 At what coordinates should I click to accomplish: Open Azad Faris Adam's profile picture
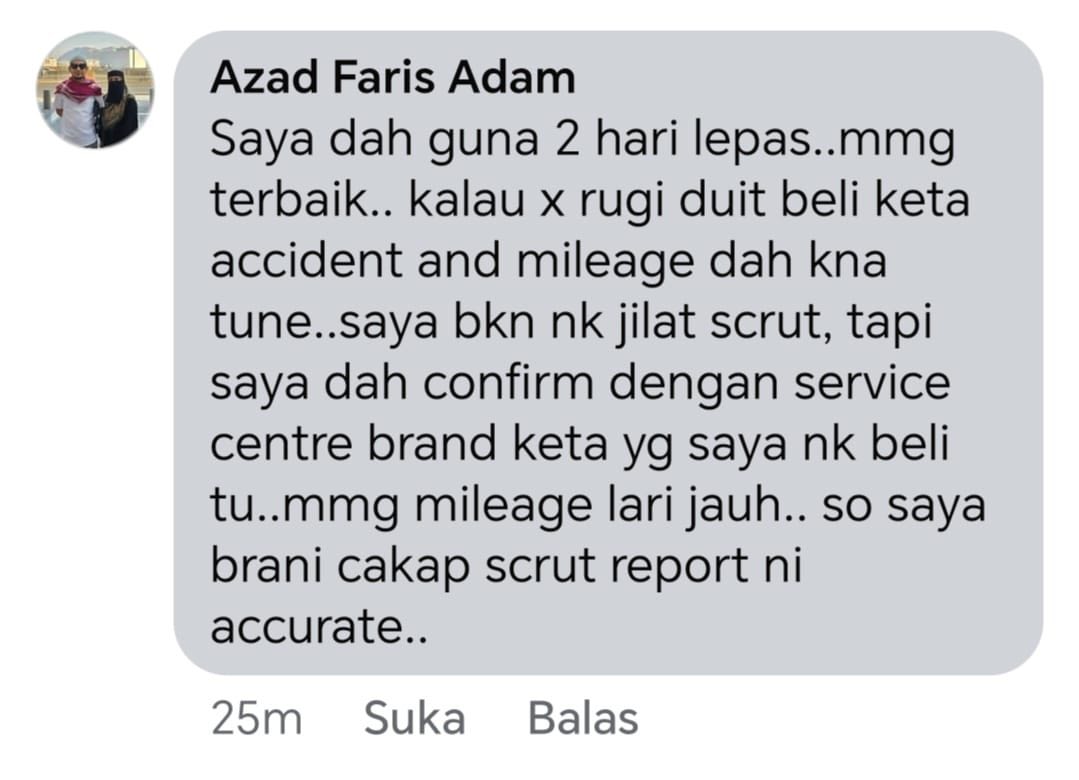(x=95, y=90)
